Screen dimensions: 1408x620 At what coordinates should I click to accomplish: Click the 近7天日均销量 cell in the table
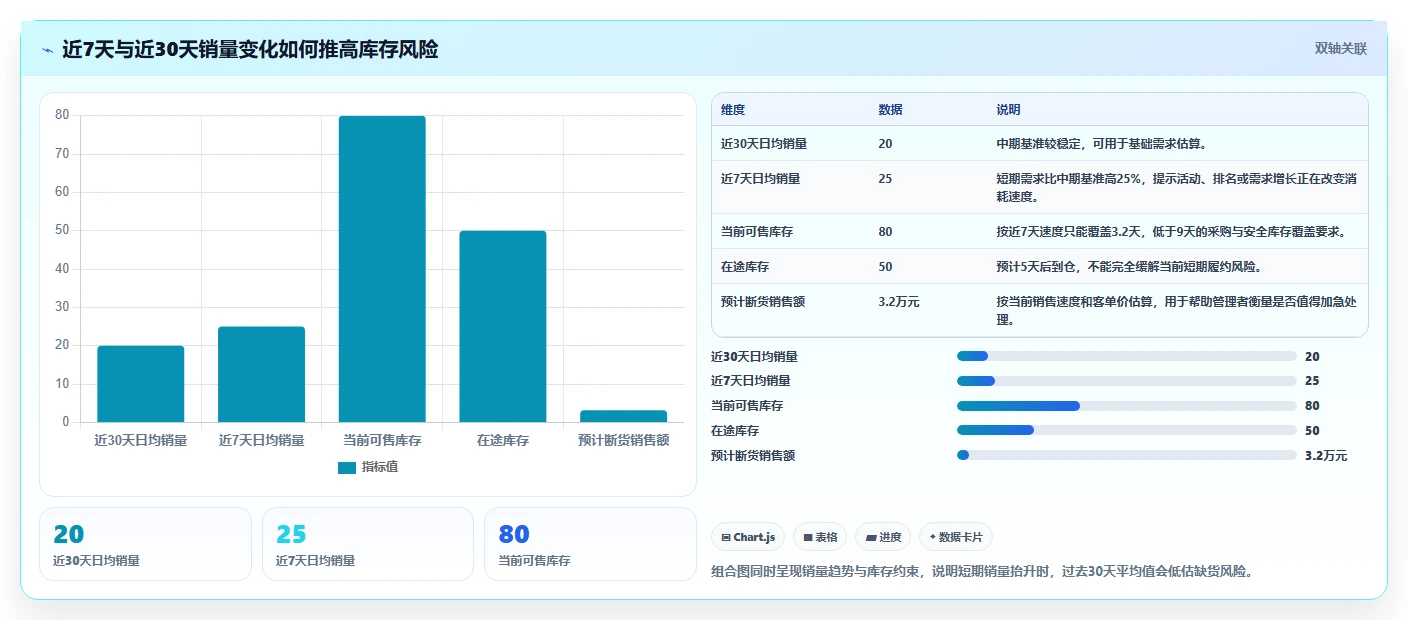point(760,179)
